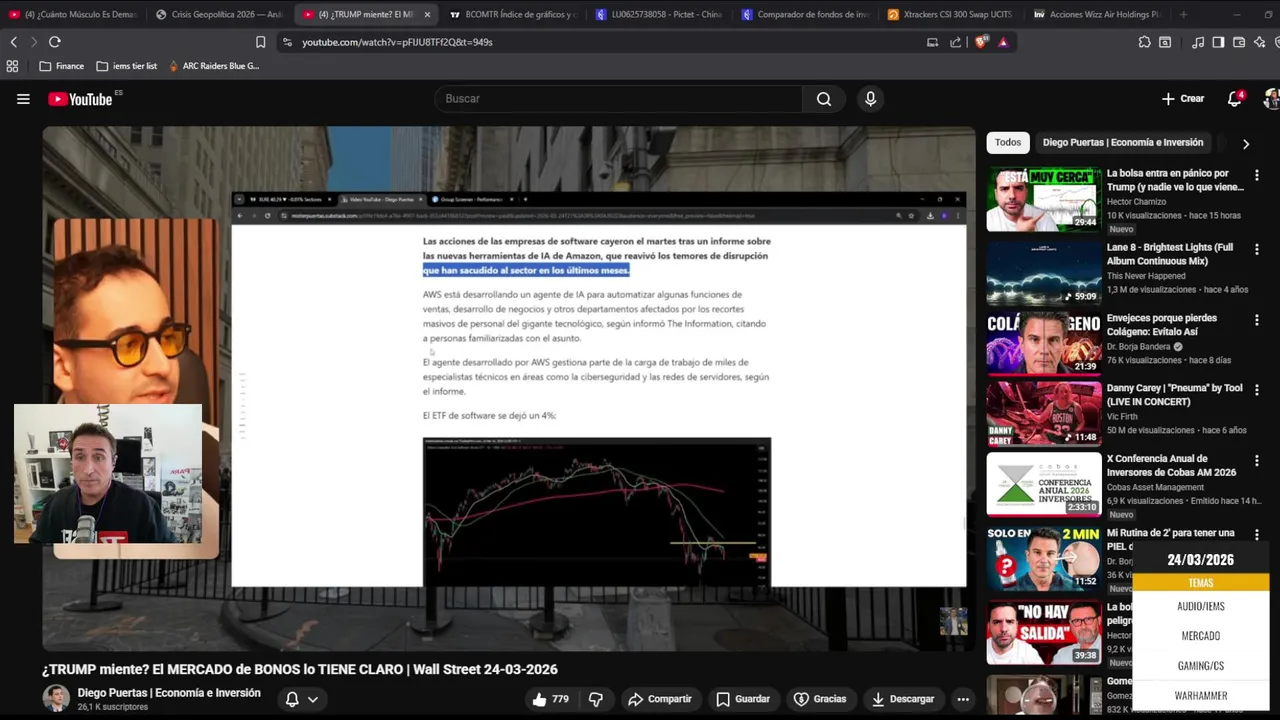
Task: Open 'X Conferencia Anual de Inversores' title
Action: pyautogui.click(x=1171, y=465)
